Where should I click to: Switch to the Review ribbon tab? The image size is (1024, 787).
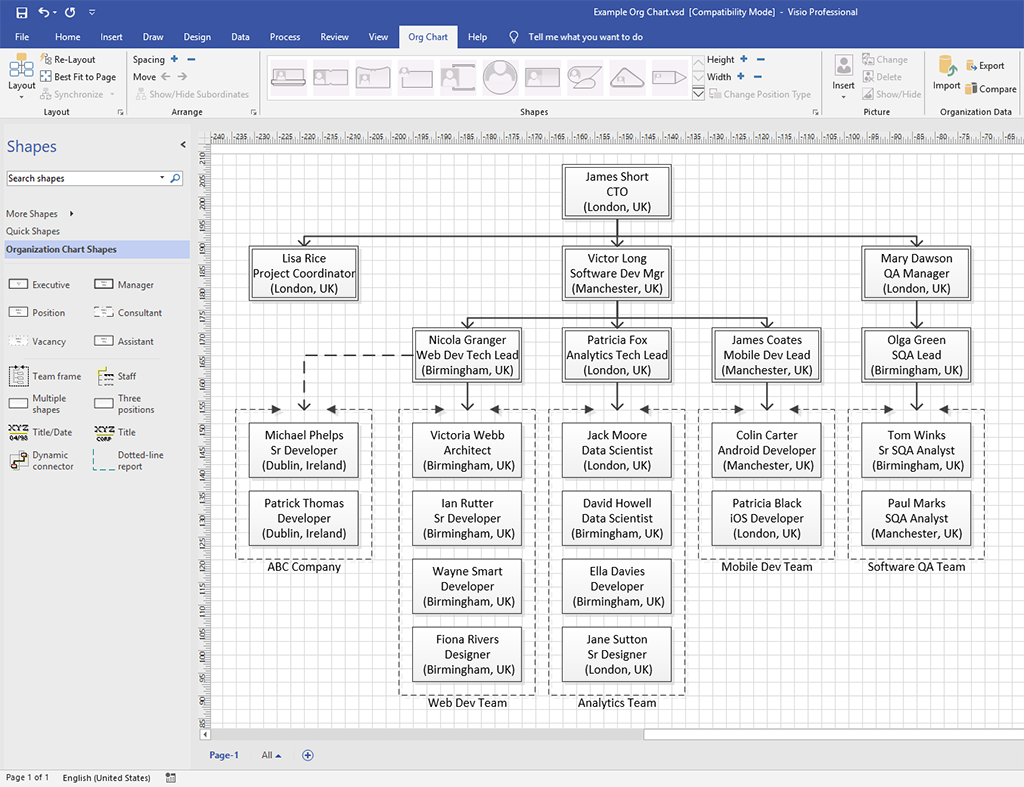tap(334, 37)
